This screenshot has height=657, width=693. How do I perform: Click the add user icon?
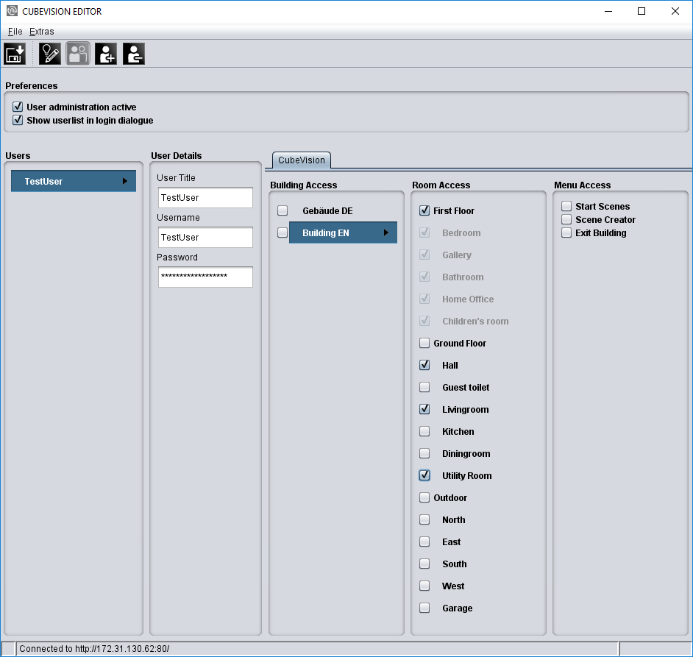[106, 54]
